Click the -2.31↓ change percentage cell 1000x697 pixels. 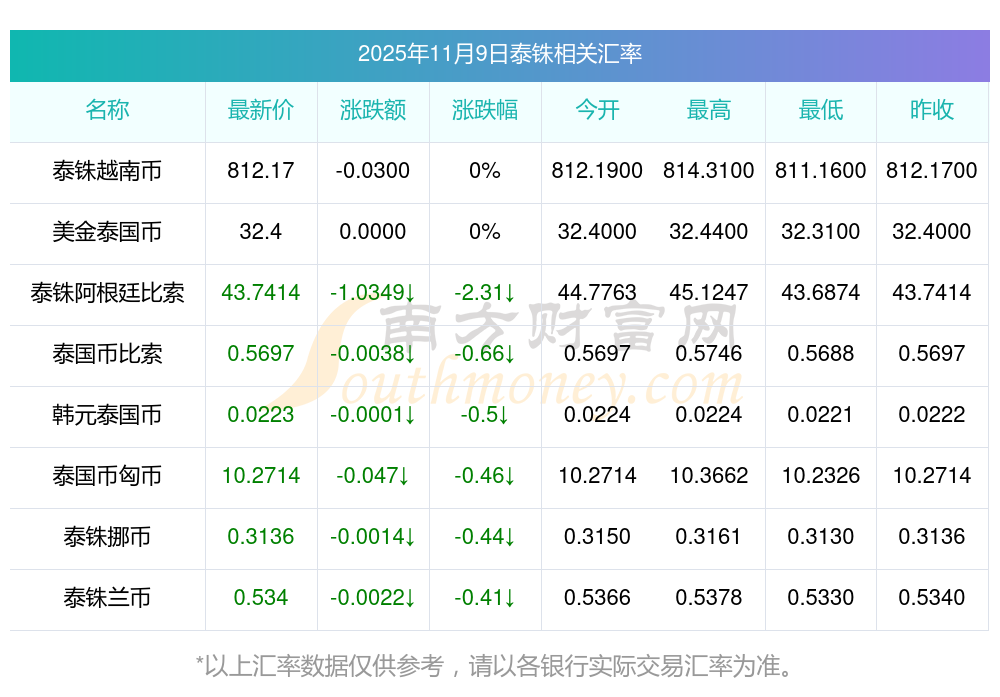pos(485,293)
